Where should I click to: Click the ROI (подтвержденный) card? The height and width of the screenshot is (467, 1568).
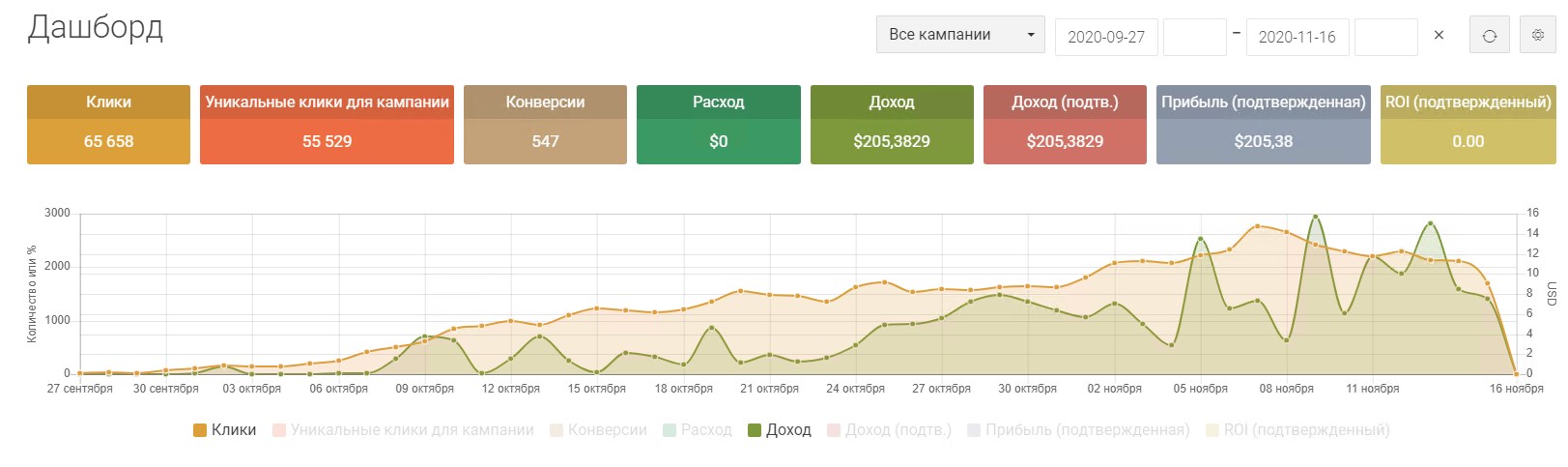click(x=1468, y=125)
